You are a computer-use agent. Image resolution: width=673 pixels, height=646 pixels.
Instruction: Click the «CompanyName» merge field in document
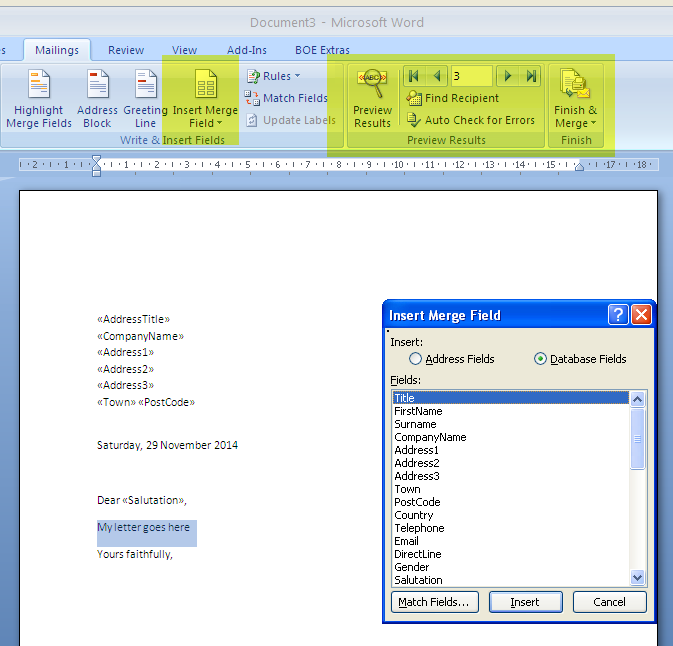(140, 336)
